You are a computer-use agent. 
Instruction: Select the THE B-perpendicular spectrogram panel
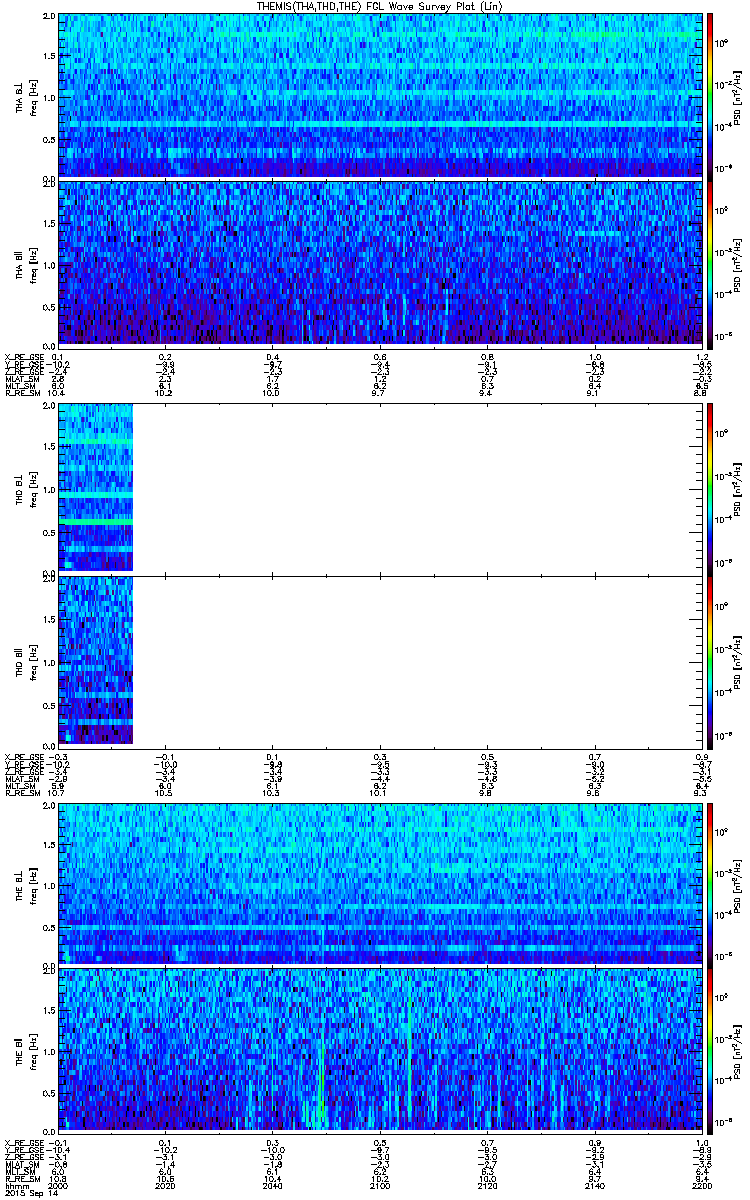pos(381,883)
